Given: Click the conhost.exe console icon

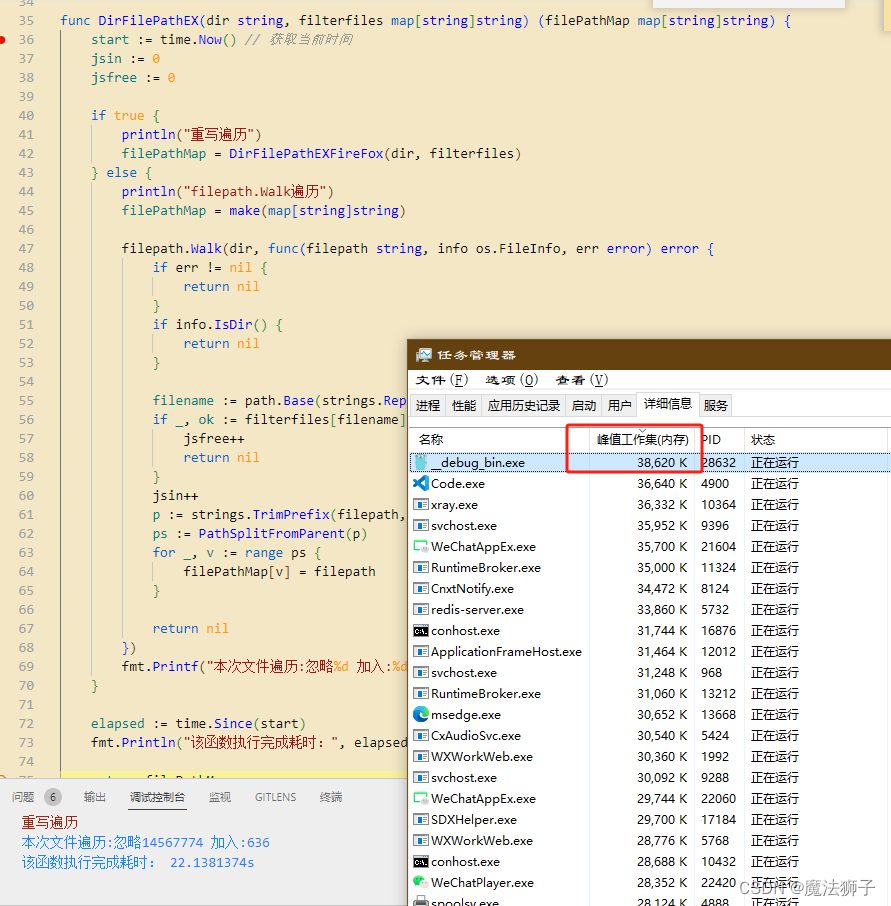Looking at the screenshot, I should (421, 630).
